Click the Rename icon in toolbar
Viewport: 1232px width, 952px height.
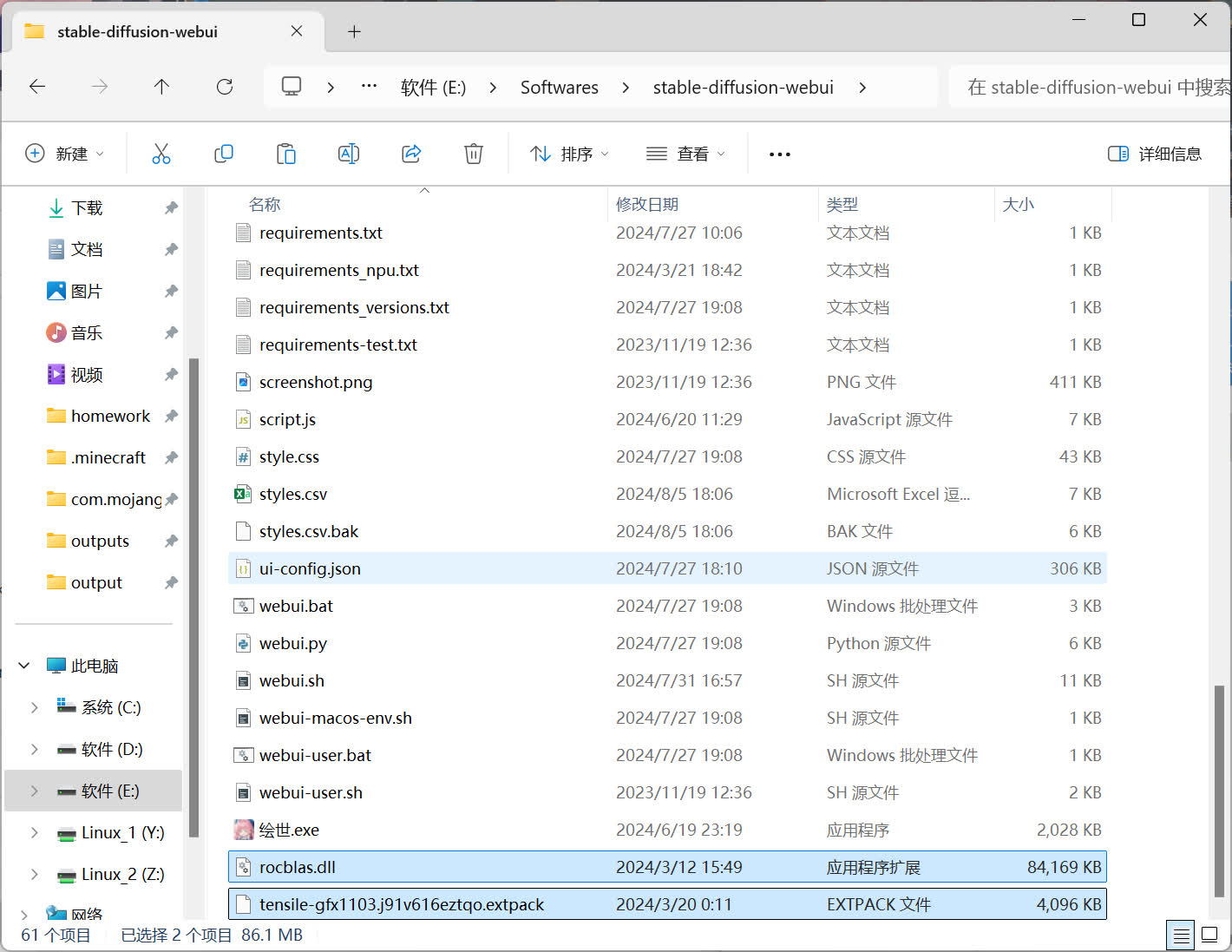349,154
